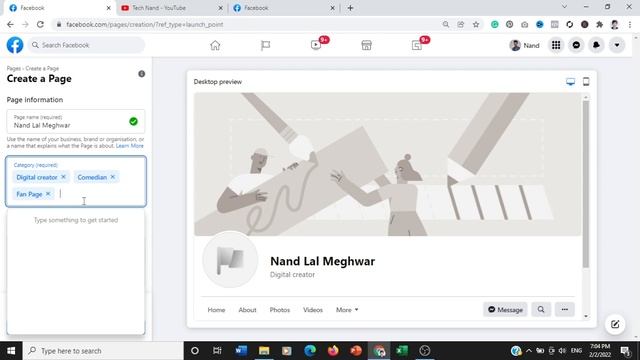Open a new browser tab
640x360 pixels.
[350, 8]
